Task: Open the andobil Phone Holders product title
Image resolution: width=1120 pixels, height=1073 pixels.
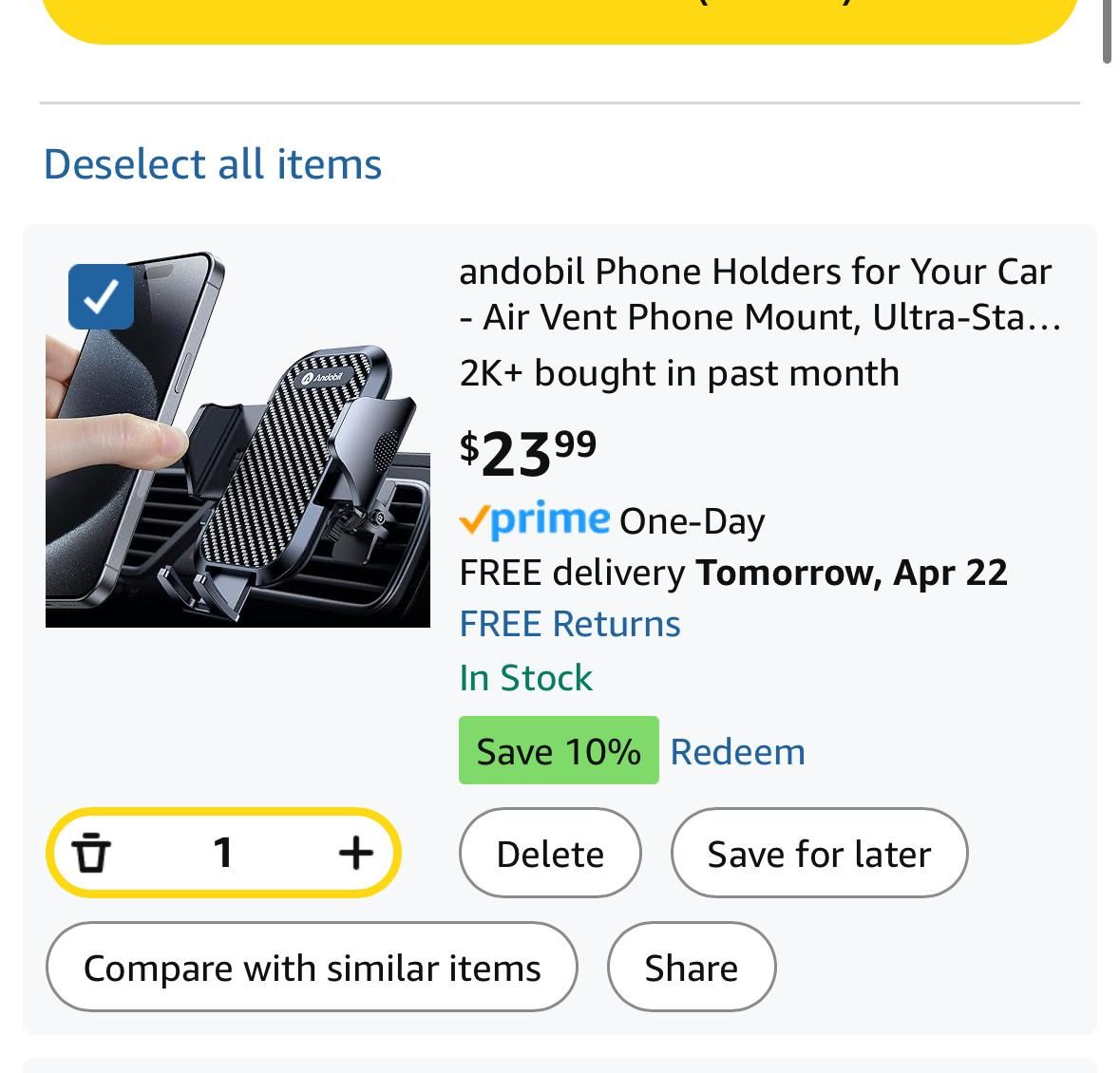Action: tap(758, 294)
